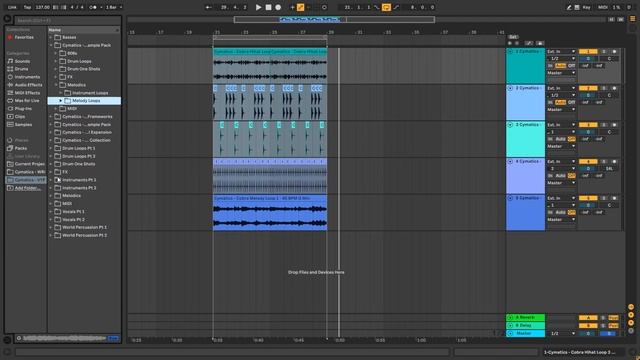640x360 pixels.
Task: Toggle track 2 activator button
Action: click(x=588, y=88)
